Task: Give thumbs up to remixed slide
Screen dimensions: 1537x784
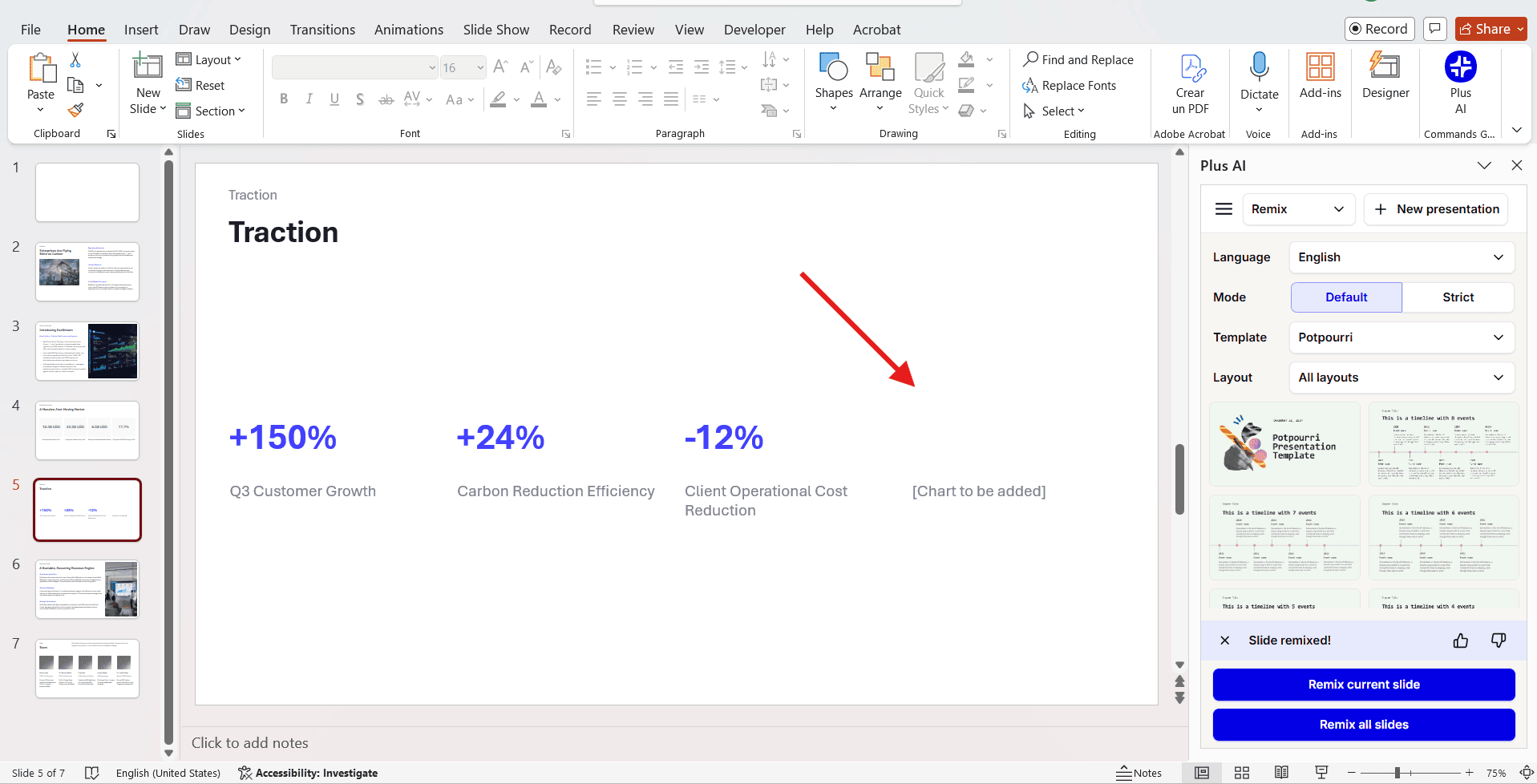Action: click(1461, 641)
